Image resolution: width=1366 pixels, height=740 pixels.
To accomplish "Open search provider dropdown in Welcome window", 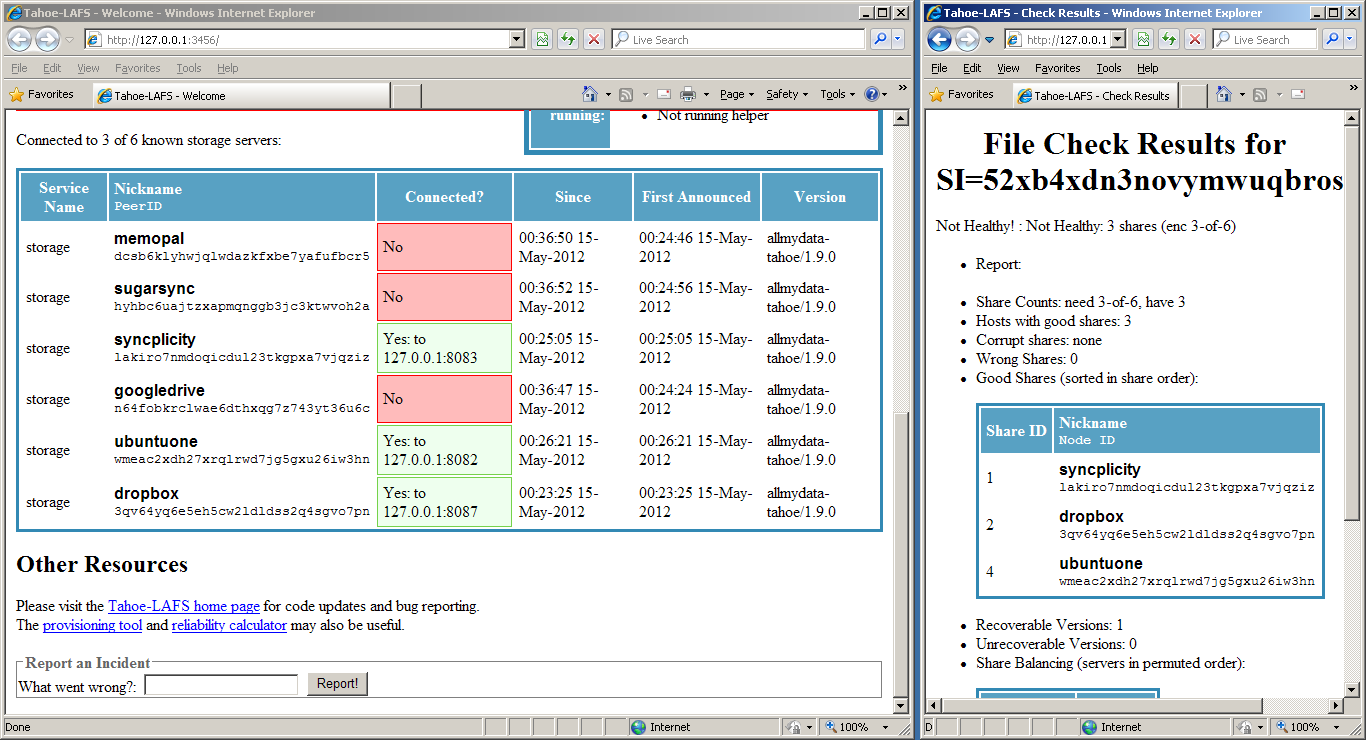I will [x=898, y=40].
